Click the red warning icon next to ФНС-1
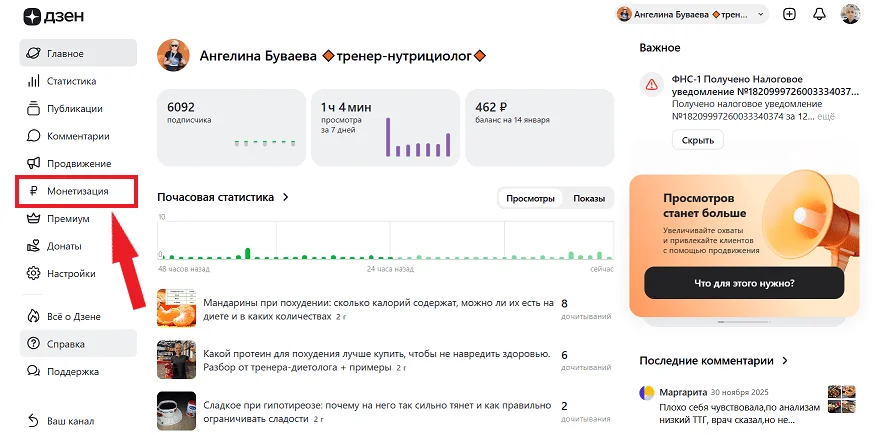The width and height of the screenshot is (883, 435). pyautogui.click(x=652, y=85)
